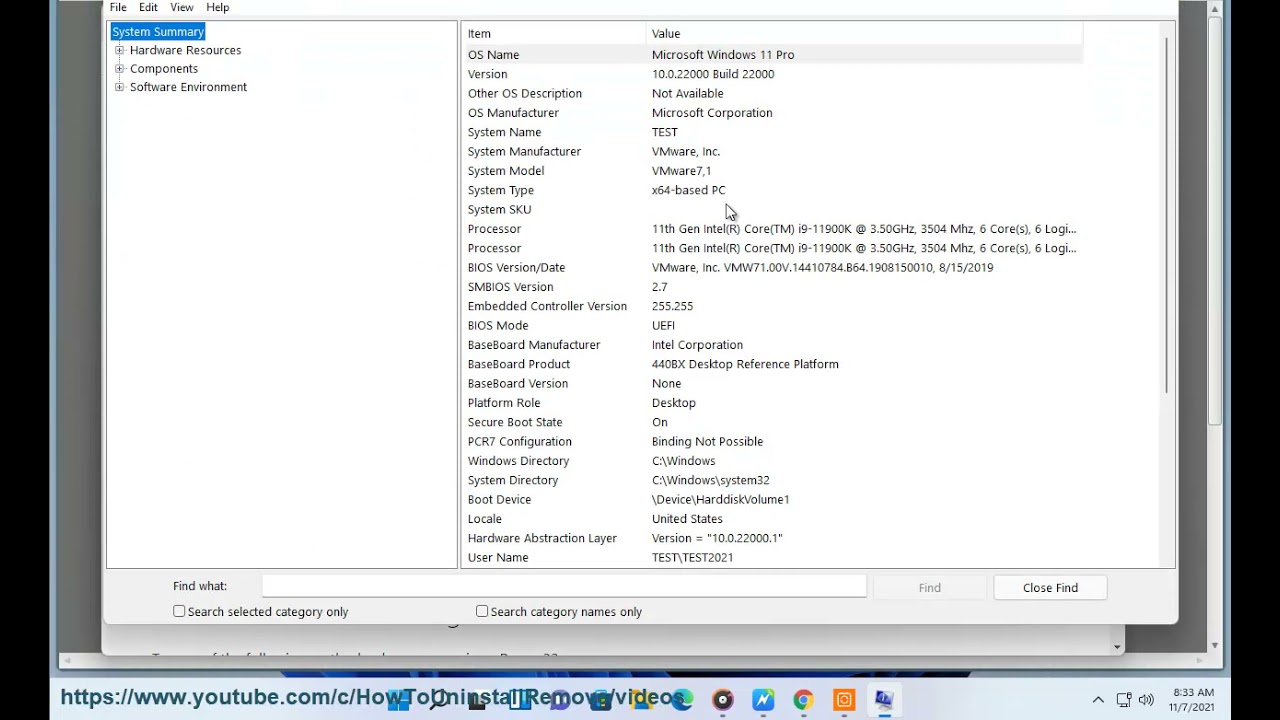Select the System Name row
The width and height of the screenshot is (1280, 720).
point(772,132)
